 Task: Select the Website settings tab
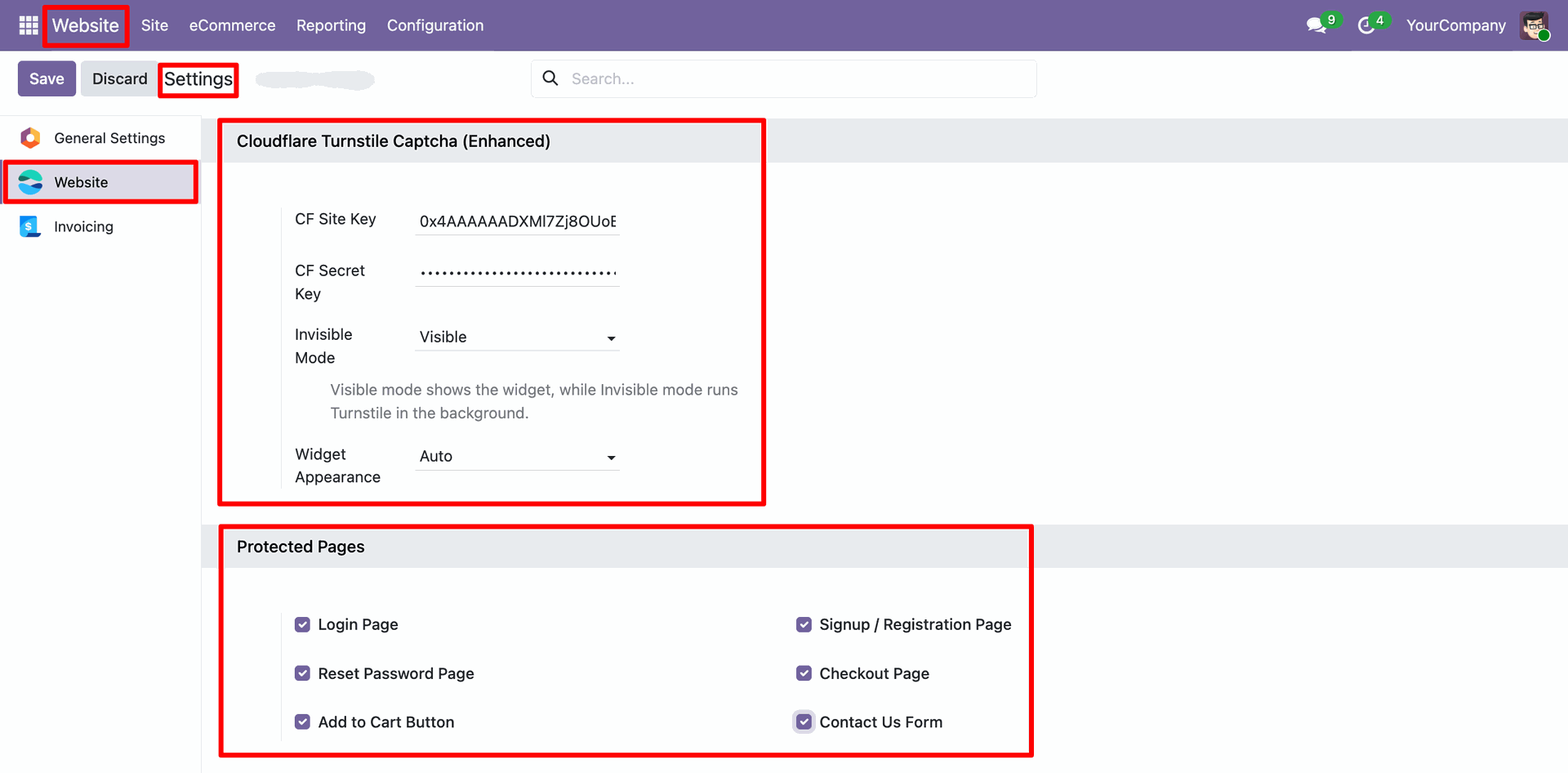(100, 182)
